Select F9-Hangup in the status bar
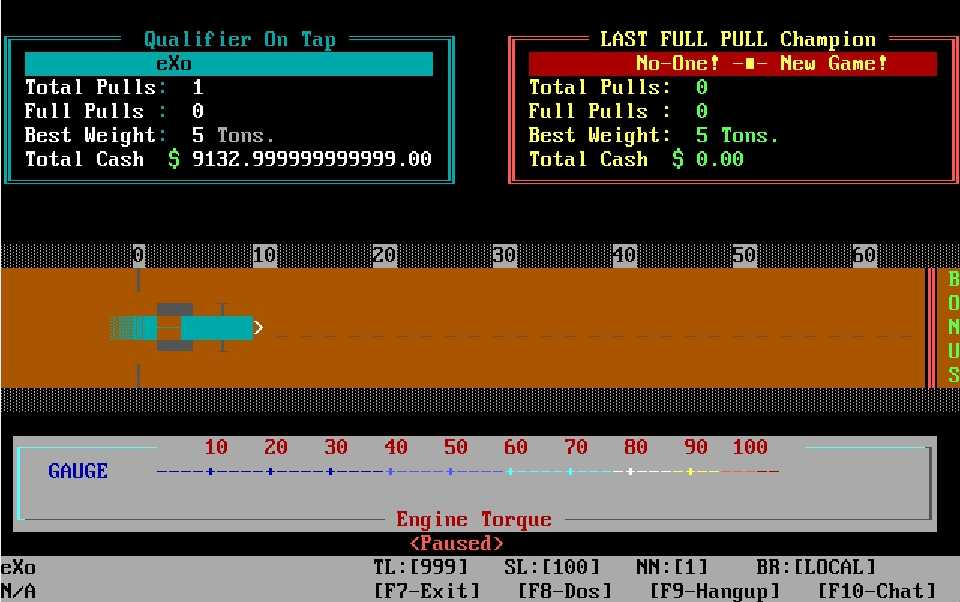 pos(714,591)
